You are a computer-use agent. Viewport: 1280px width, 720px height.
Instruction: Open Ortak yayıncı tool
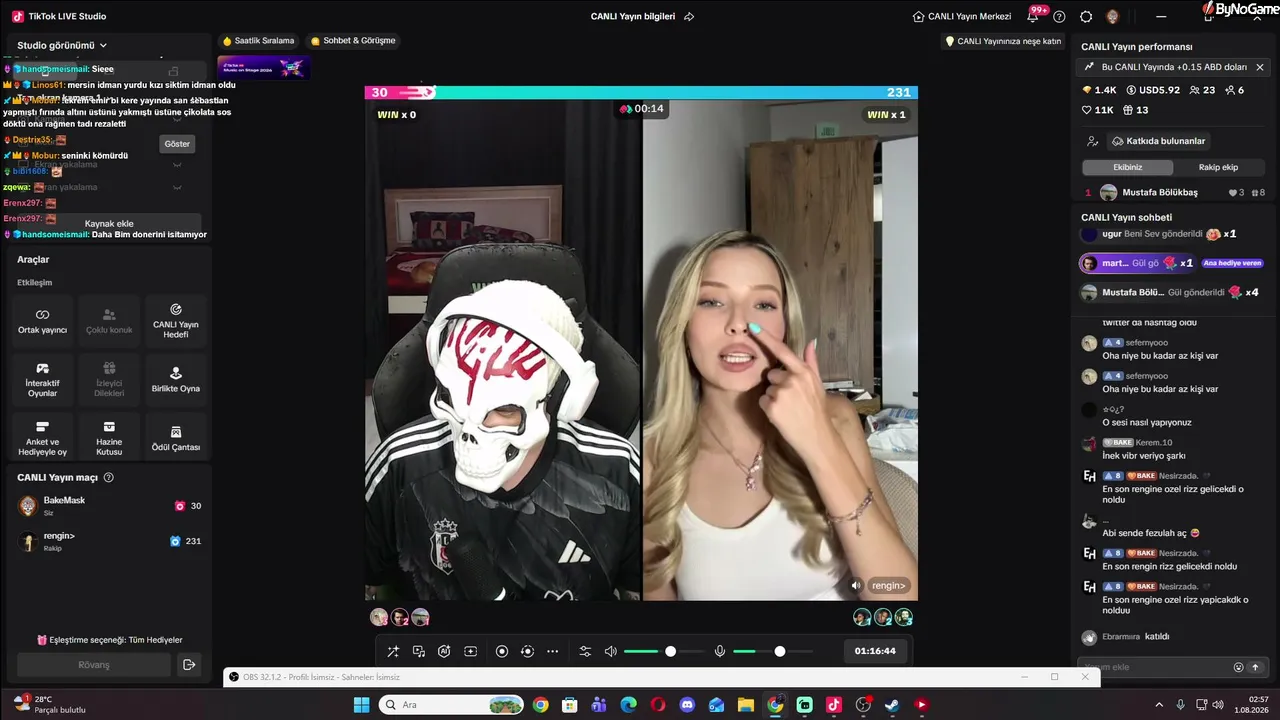[42, 321]
